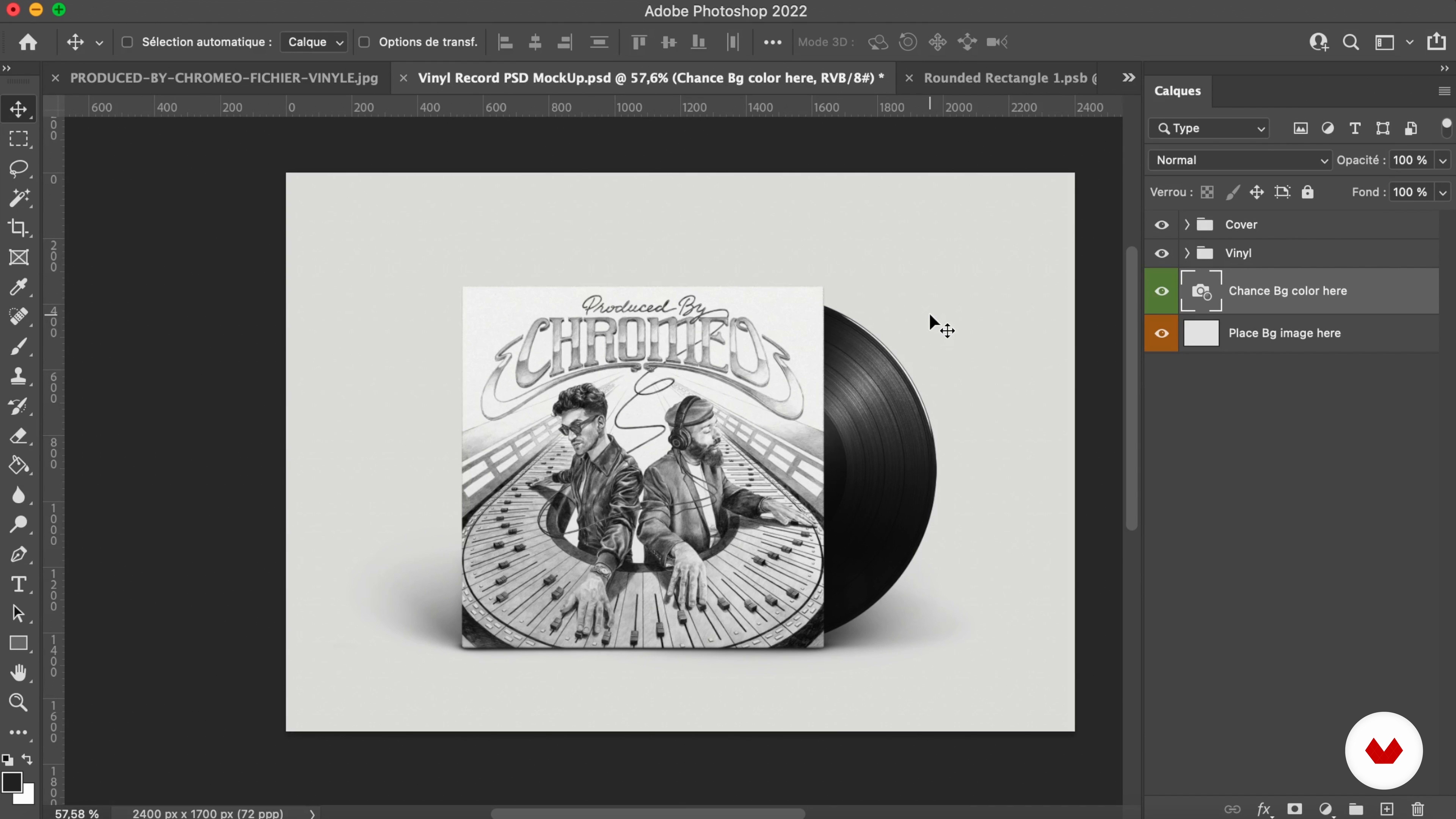The width and height of the screenshot is (1456, 819).
Task: Select the Lasso tool
Action: (x=18, y=168)
